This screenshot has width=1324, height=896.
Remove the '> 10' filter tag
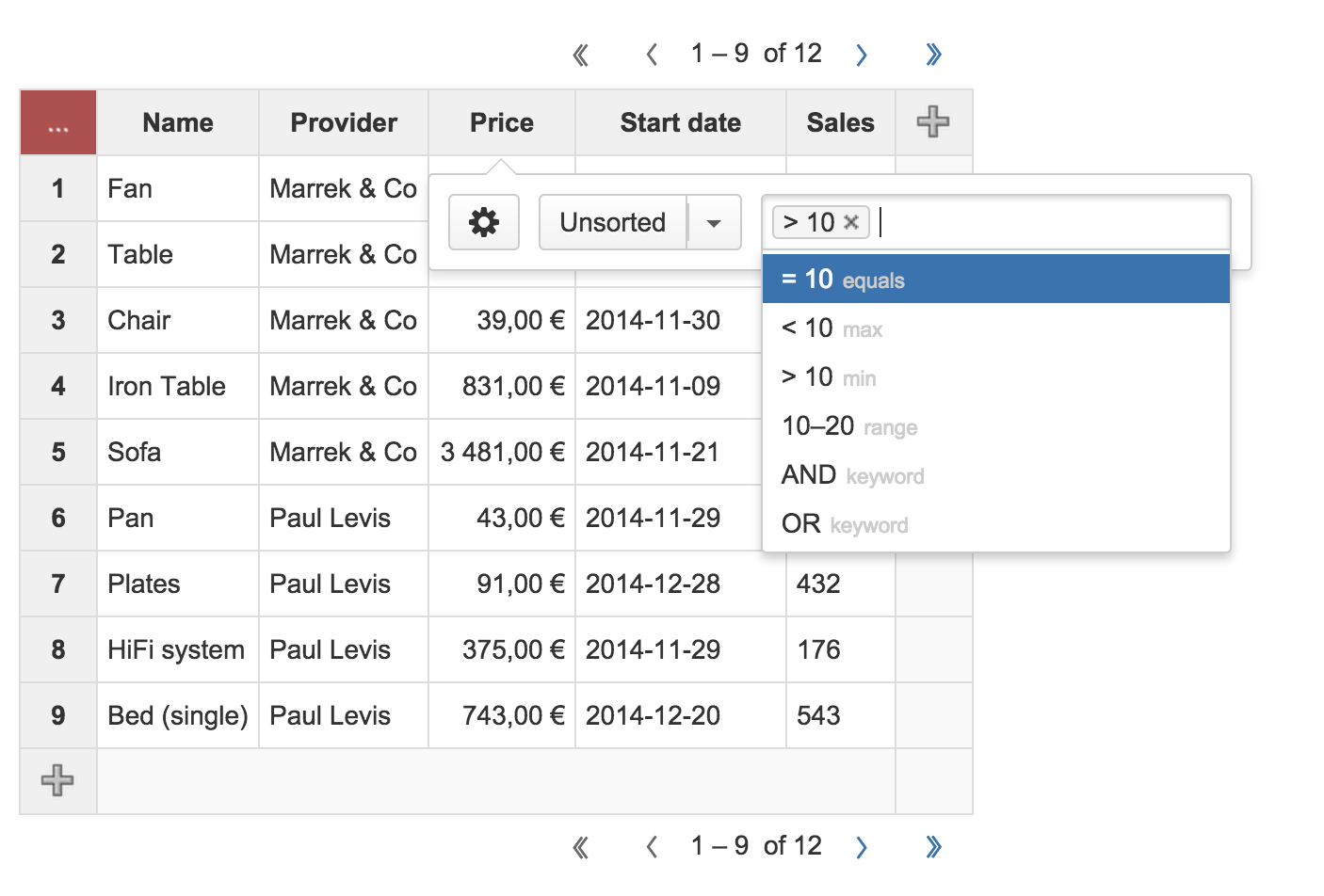(x=851, y=222)
